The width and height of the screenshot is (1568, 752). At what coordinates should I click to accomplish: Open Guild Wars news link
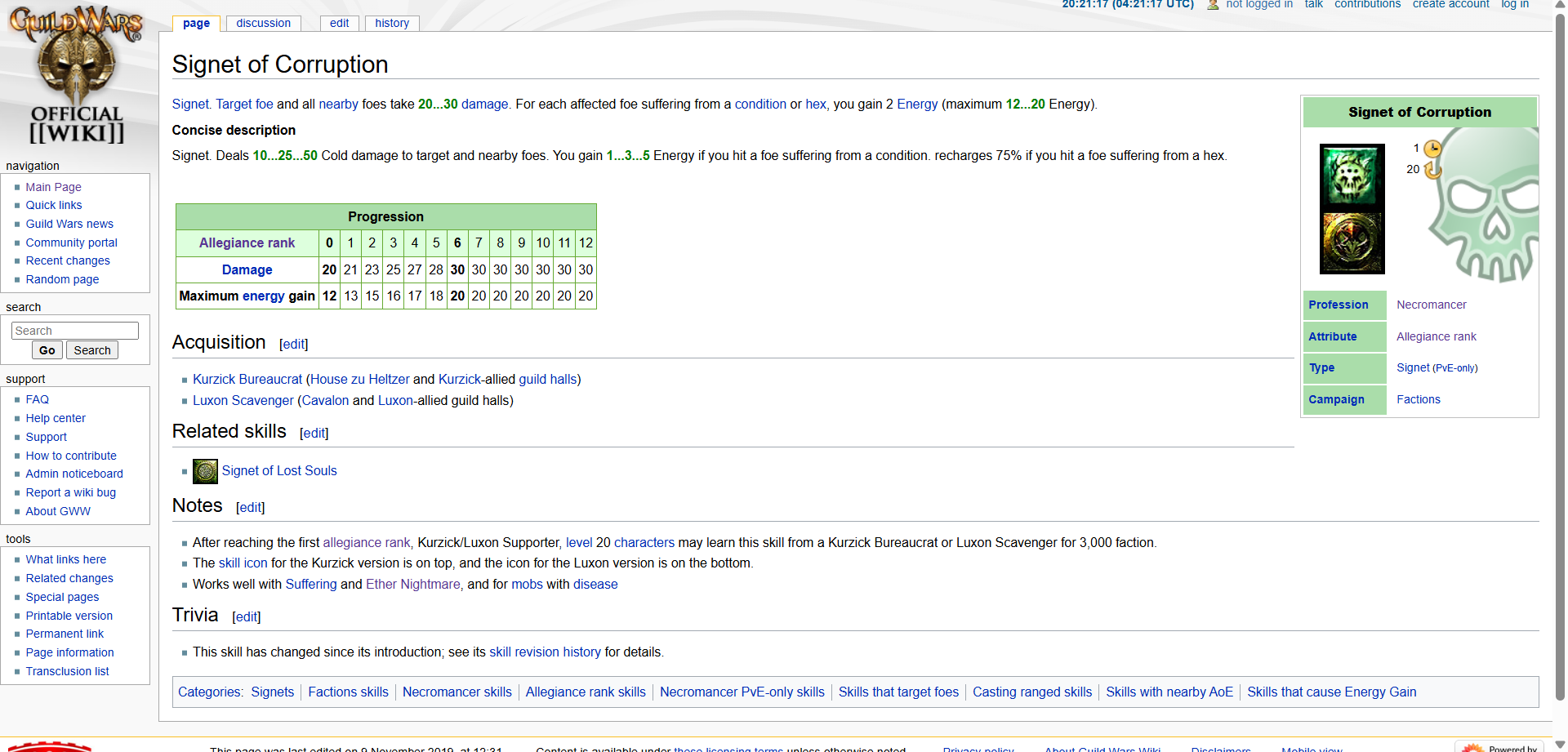69,224
